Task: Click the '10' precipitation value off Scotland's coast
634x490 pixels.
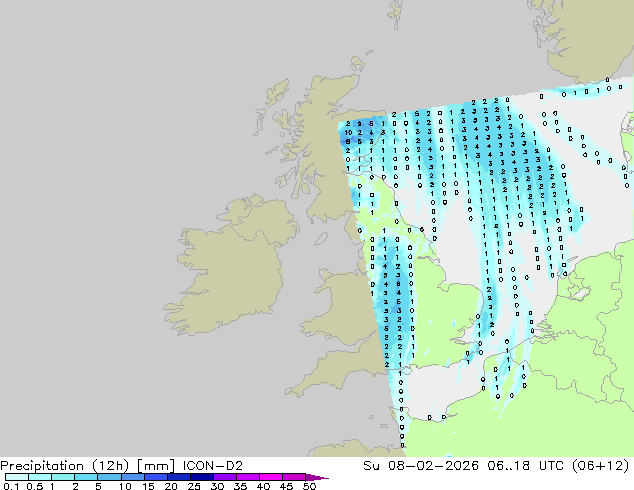Action: click(348, 133)
